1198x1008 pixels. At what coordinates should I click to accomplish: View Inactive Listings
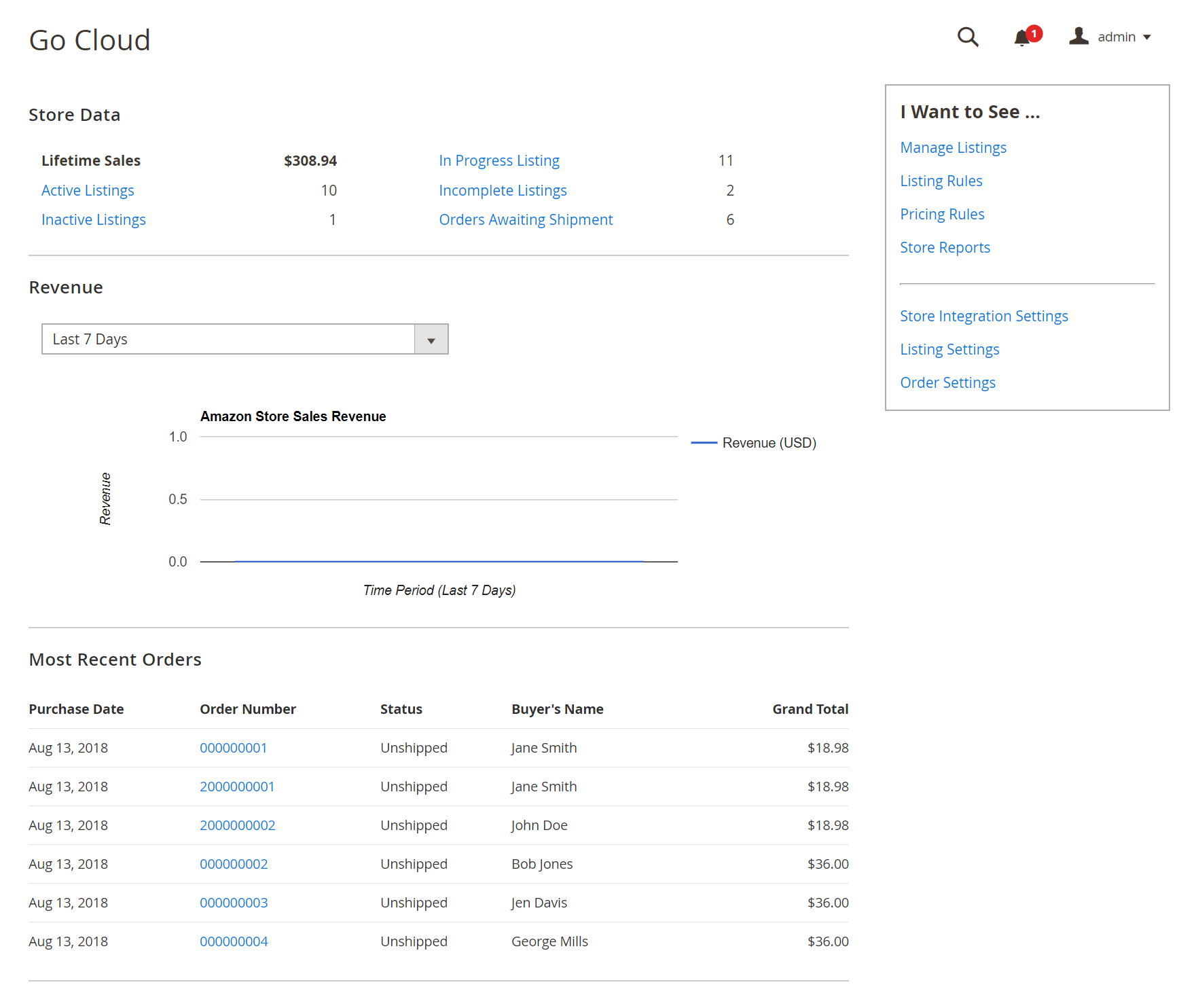click(x=94, y=220)
